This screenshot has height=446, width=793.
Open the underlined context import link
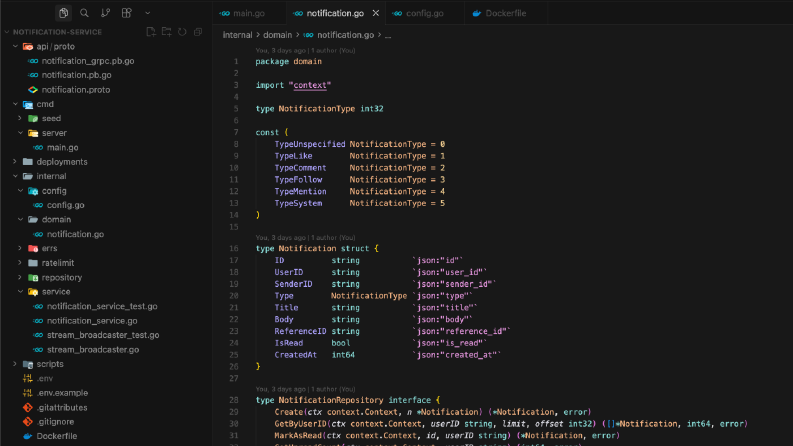pyautogui.click(x=310, y=85)
